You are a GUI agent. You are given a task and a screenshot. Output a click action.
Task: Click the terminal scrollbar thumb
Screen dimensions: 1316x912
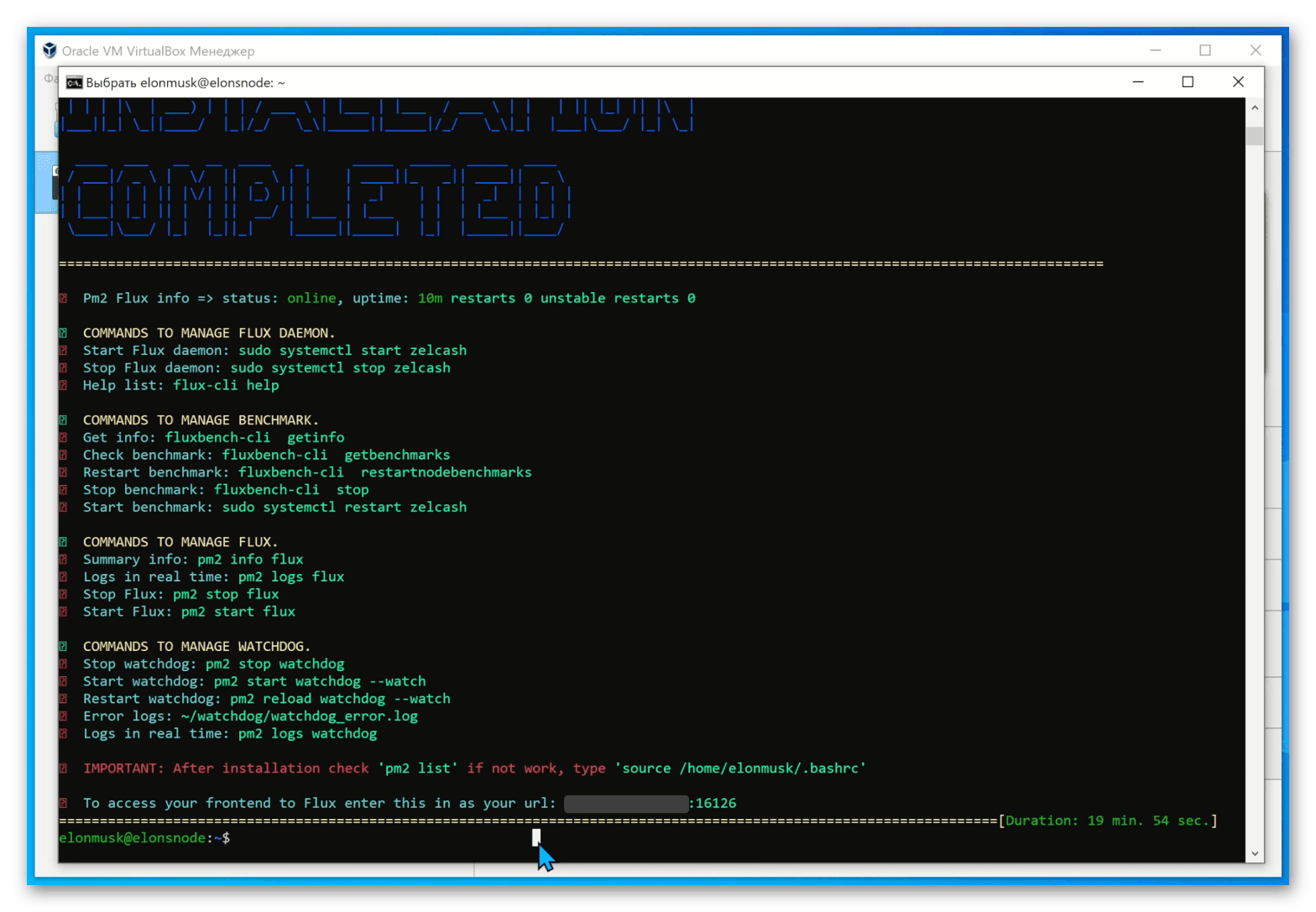click(x=1255, y=136)
